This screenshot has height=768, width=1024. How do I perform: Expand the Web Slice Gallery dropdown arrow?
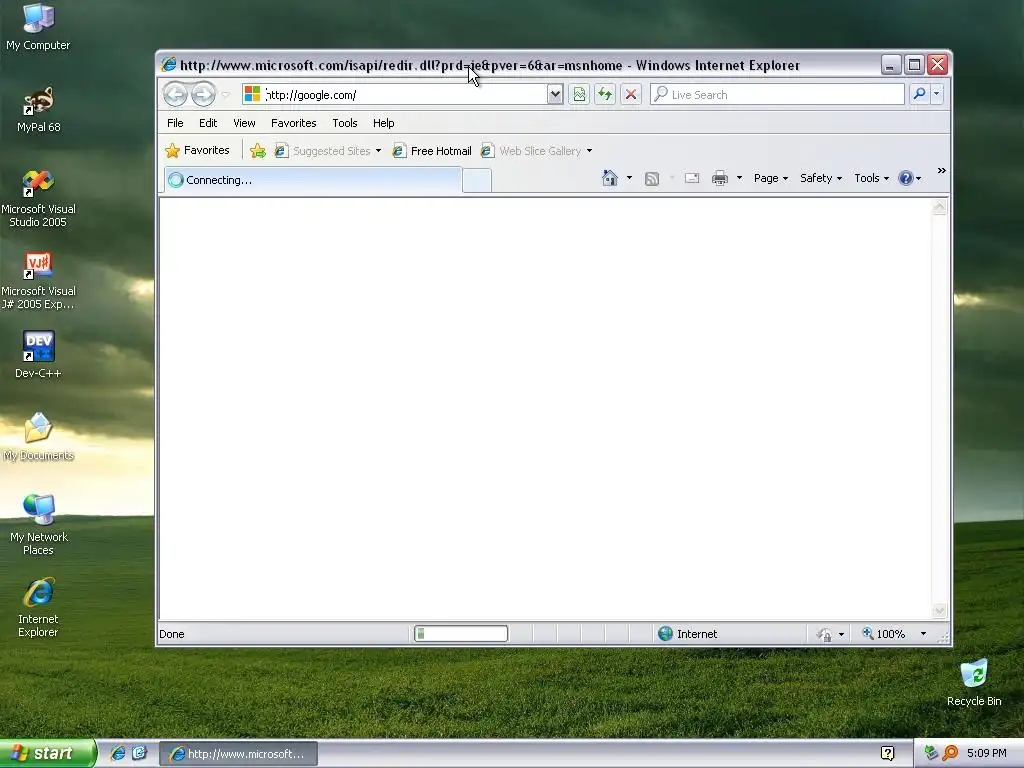pyautogui.click(x=589, y=151)
